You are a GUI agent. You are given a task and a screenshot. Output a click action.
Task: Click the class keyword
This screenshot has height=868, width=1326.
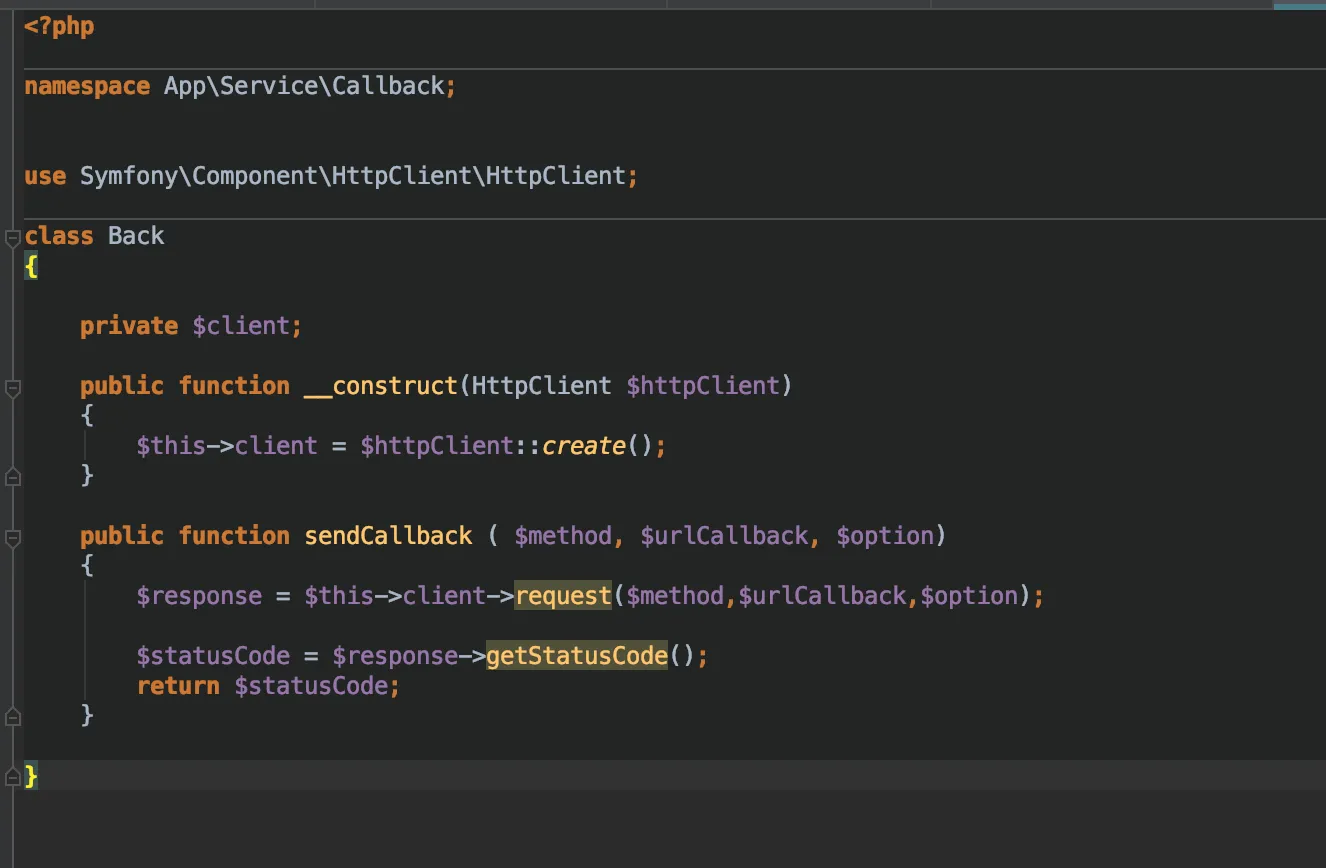pyautogui.click(x=59, y=236)
